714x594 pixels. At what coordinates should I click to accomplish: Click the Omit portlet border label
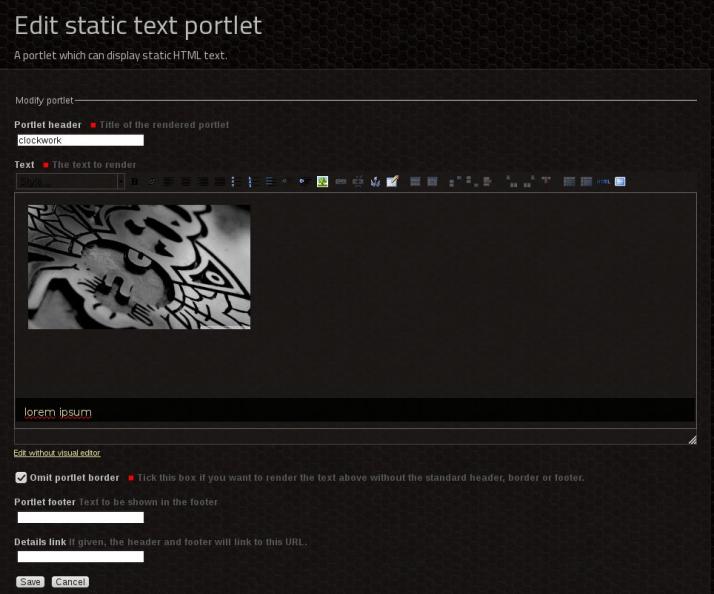[x=75, y=478]
